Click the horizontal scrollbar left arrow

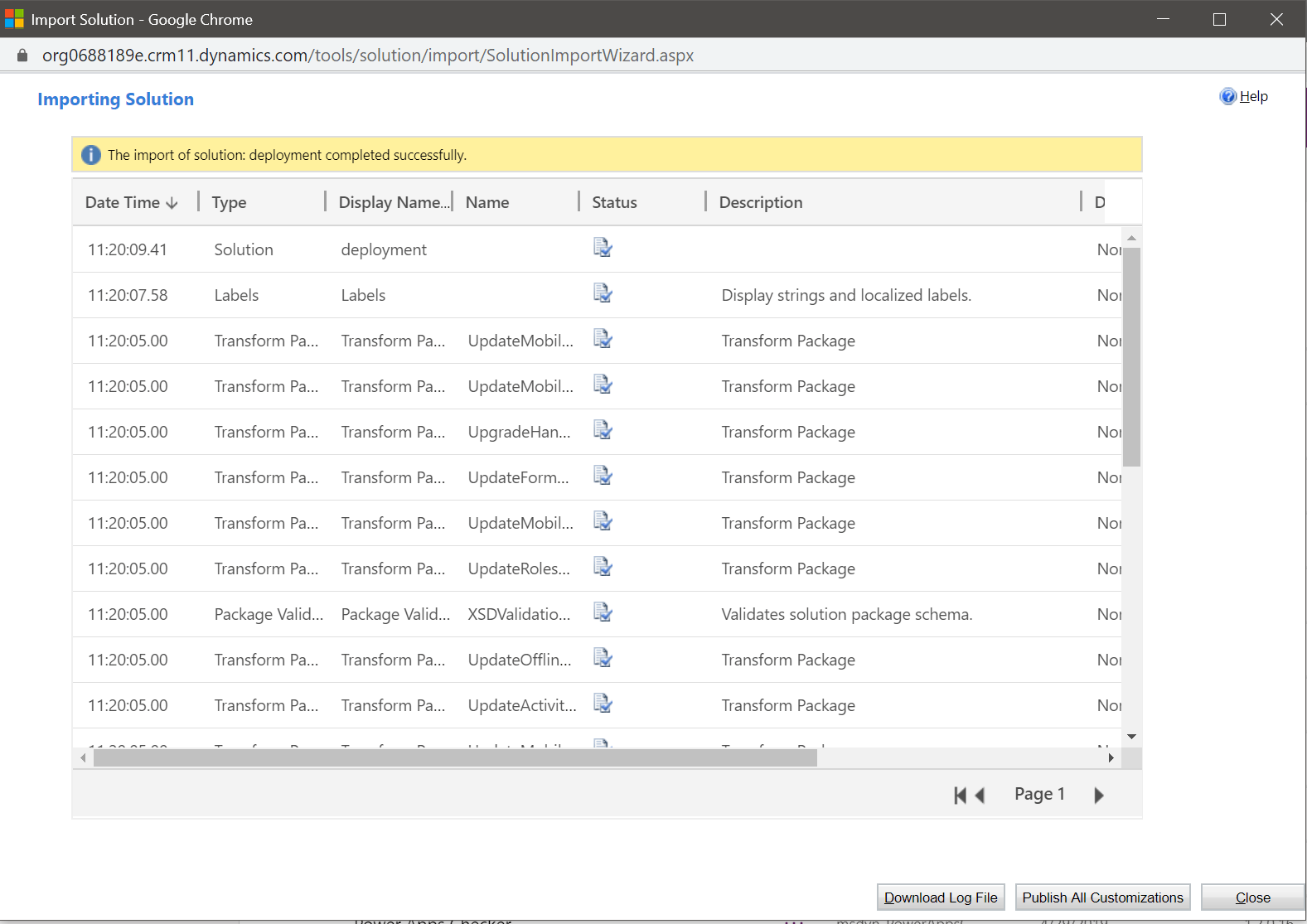[83, 757]
